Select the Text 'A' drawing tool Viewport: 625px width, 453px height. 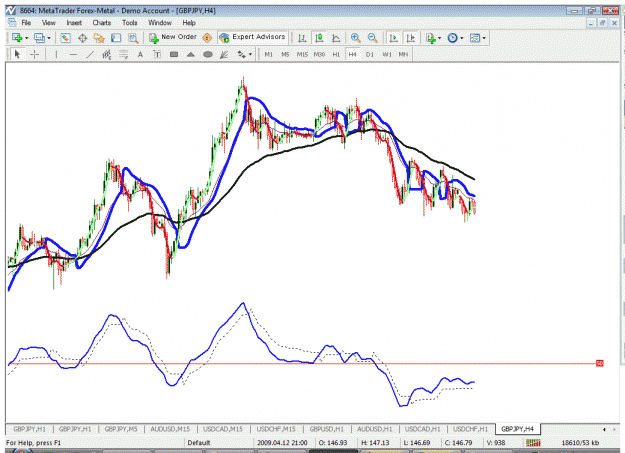pyautogui.click(x=140, y=54)
